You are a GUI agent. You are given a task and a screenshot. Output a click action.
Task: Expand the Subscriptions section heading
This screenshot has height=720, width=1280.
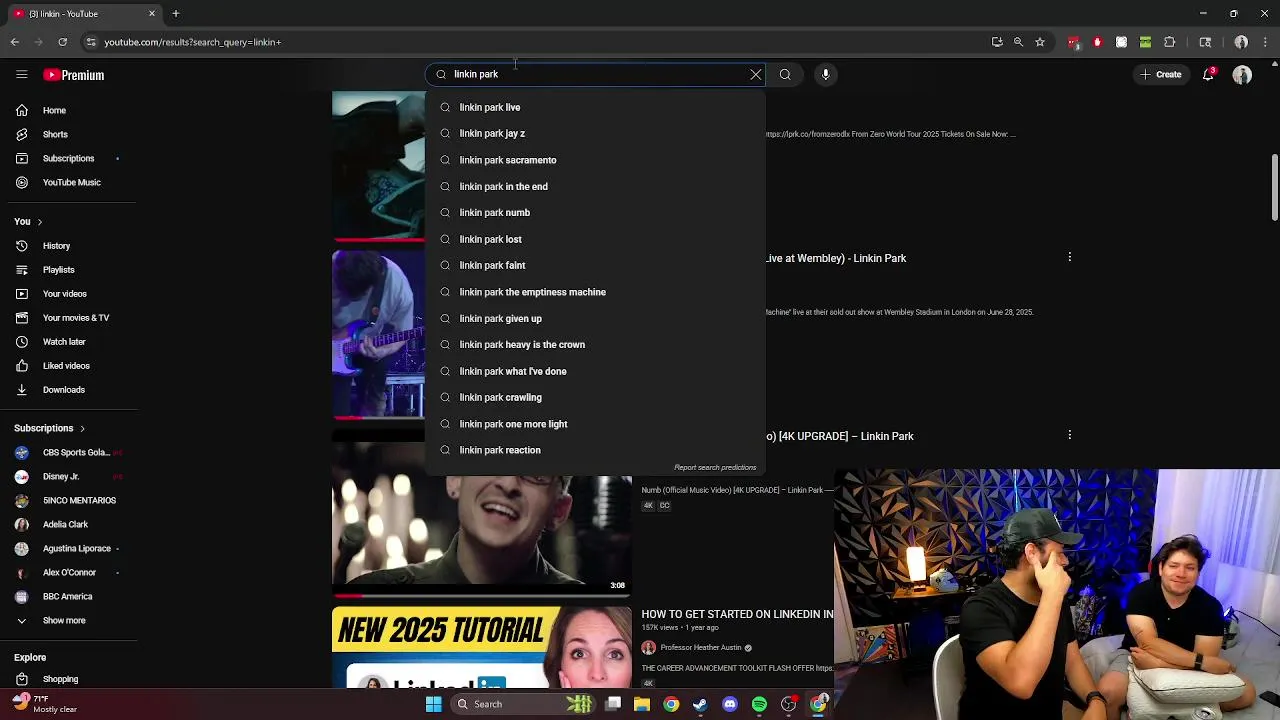tap(49, 428)
